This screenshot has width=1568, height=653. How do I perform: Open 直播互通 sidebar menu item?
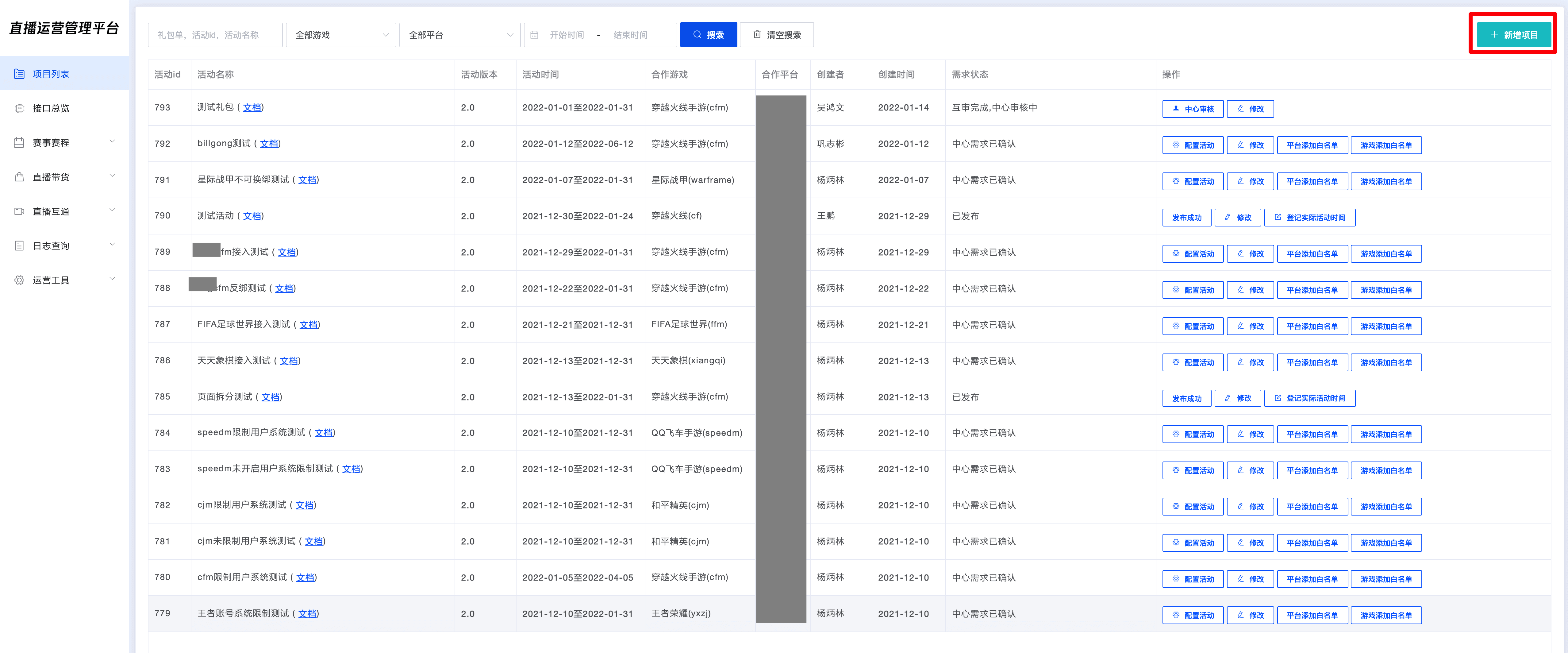(x=64, y=211)
